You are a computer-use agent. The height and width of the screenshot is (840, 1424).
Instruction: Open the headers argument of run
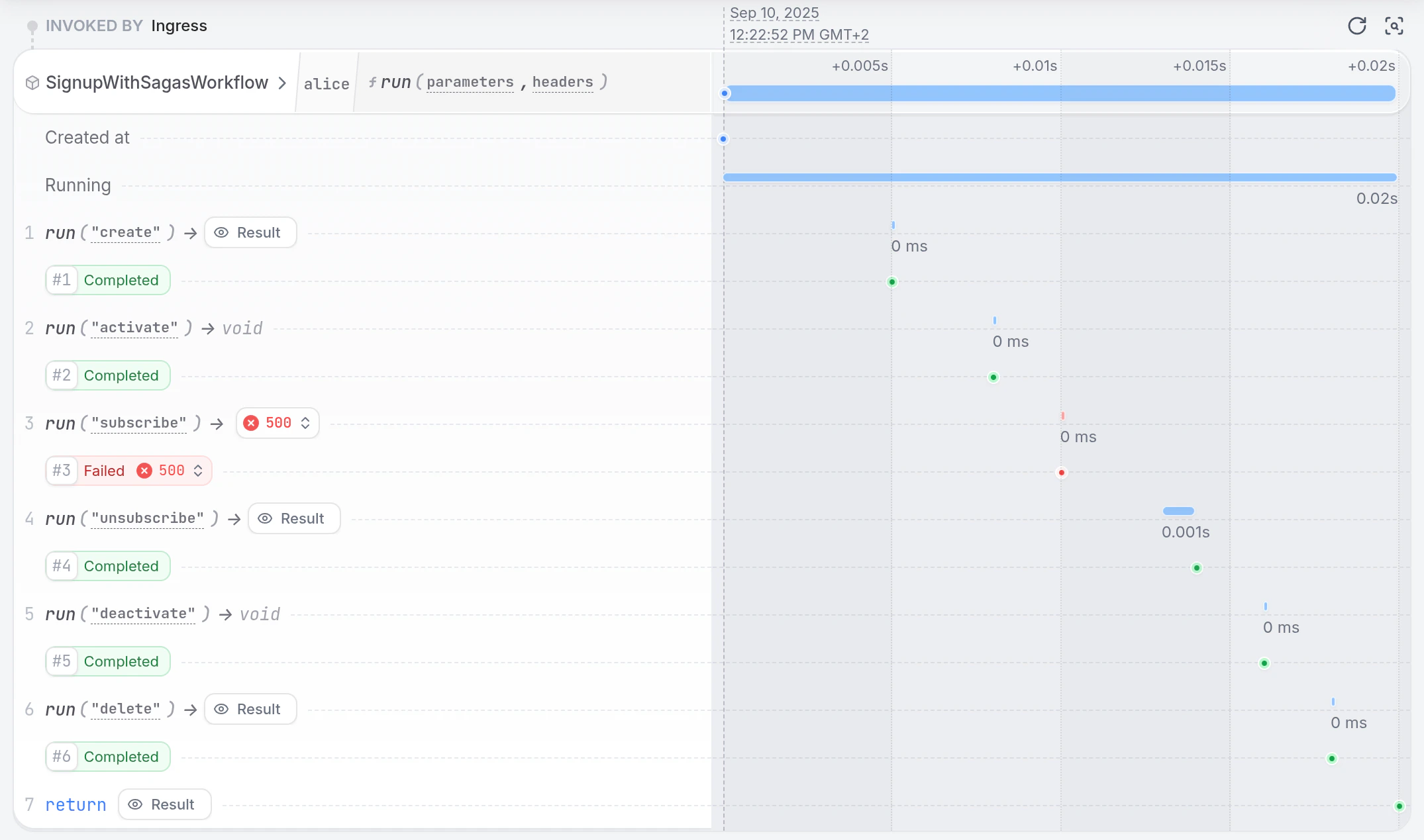[562, 82]
